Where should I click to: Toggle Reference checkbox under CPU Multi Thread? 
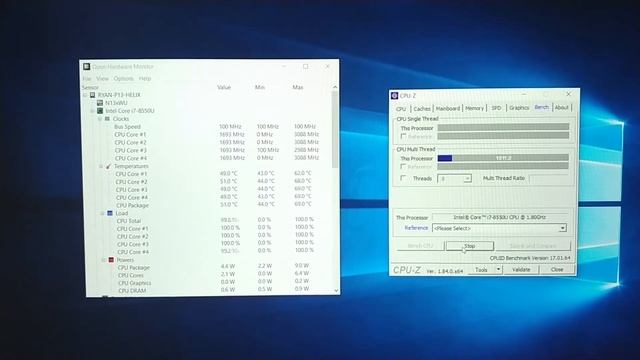[x=403, y=166]
